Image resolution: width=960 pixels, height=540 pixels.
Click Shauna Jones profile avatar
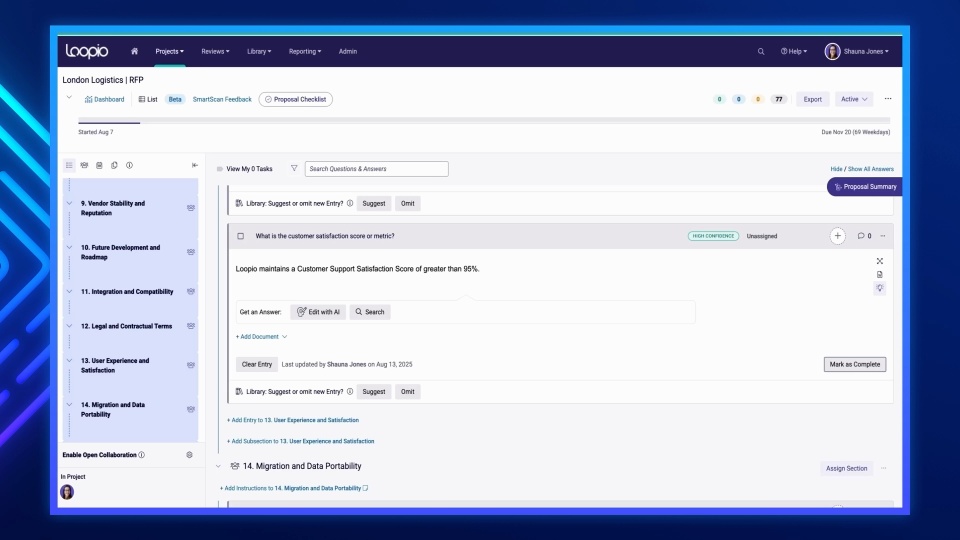[832, 51]
